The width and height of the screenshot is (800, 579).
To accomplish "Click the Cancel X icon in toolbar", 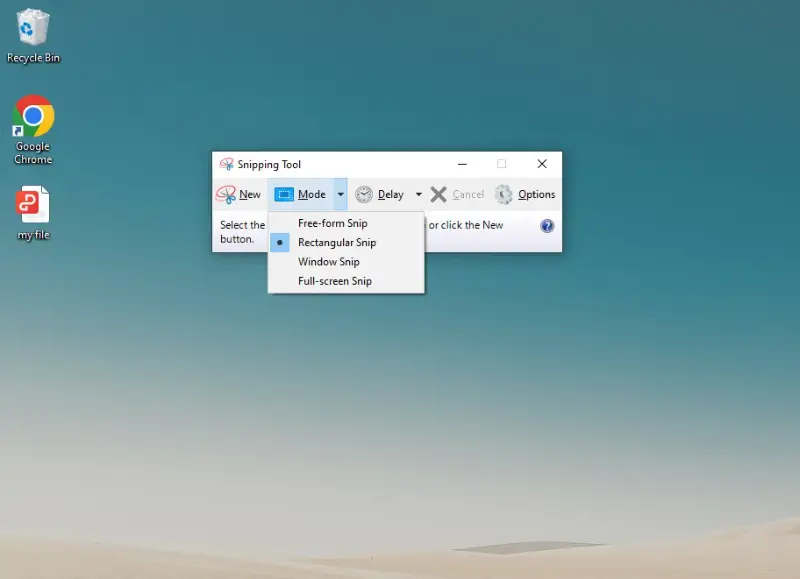I will (439, 195).
